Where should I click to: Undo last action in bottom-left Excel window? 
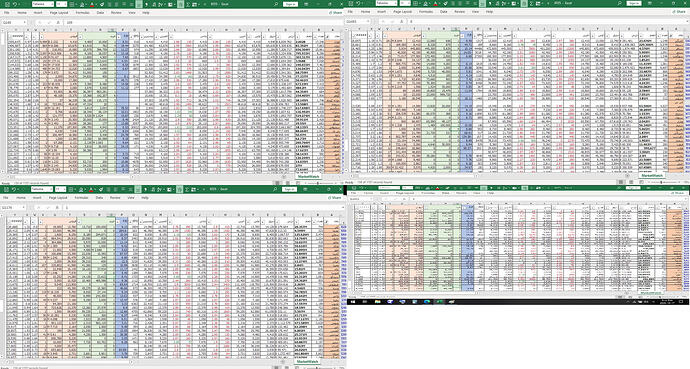tap(14, 189)
